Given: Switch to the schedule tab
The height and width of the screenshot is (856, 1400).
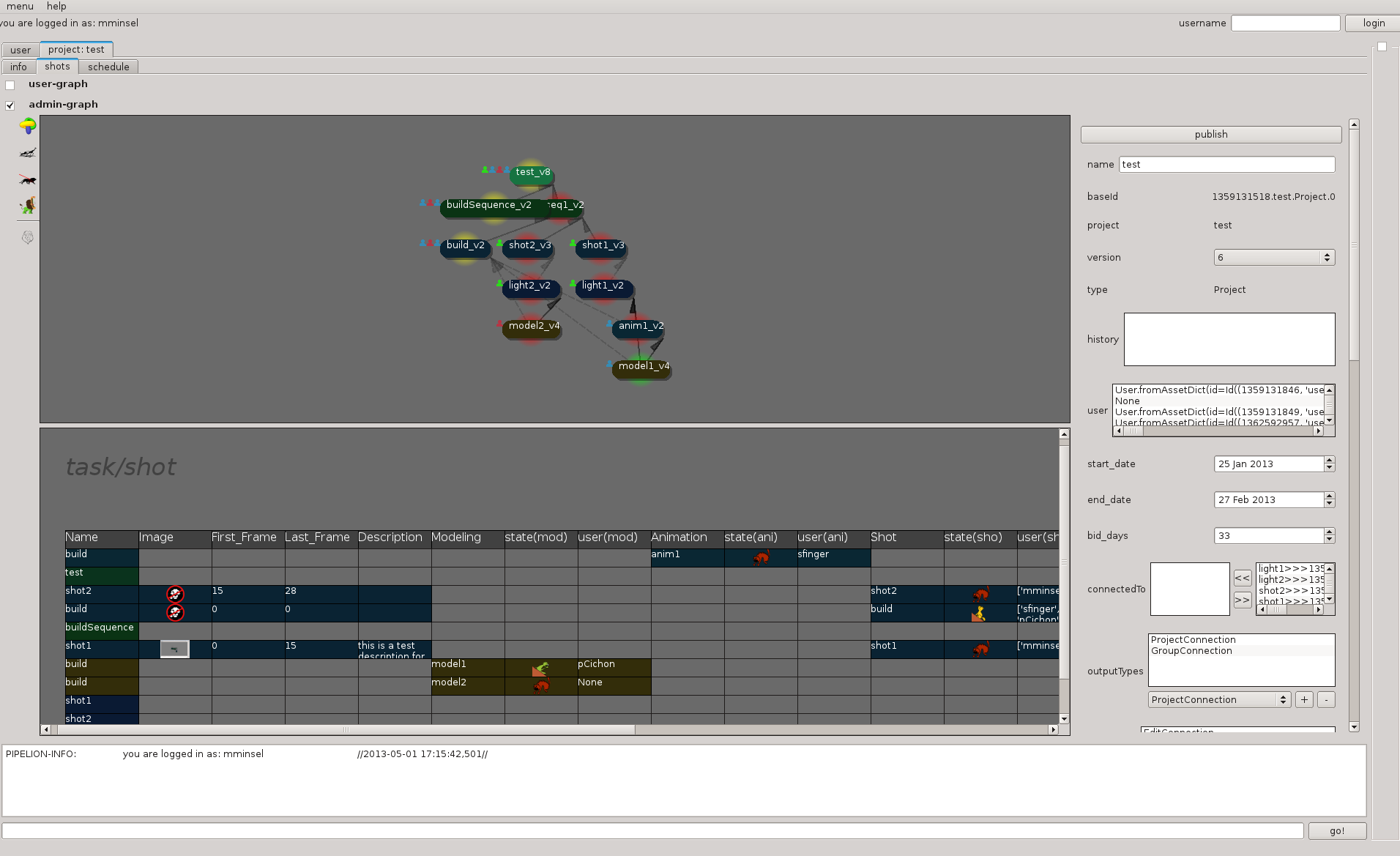Looking at the screenshot, I should pyautogui.click(x=108, y=67).
